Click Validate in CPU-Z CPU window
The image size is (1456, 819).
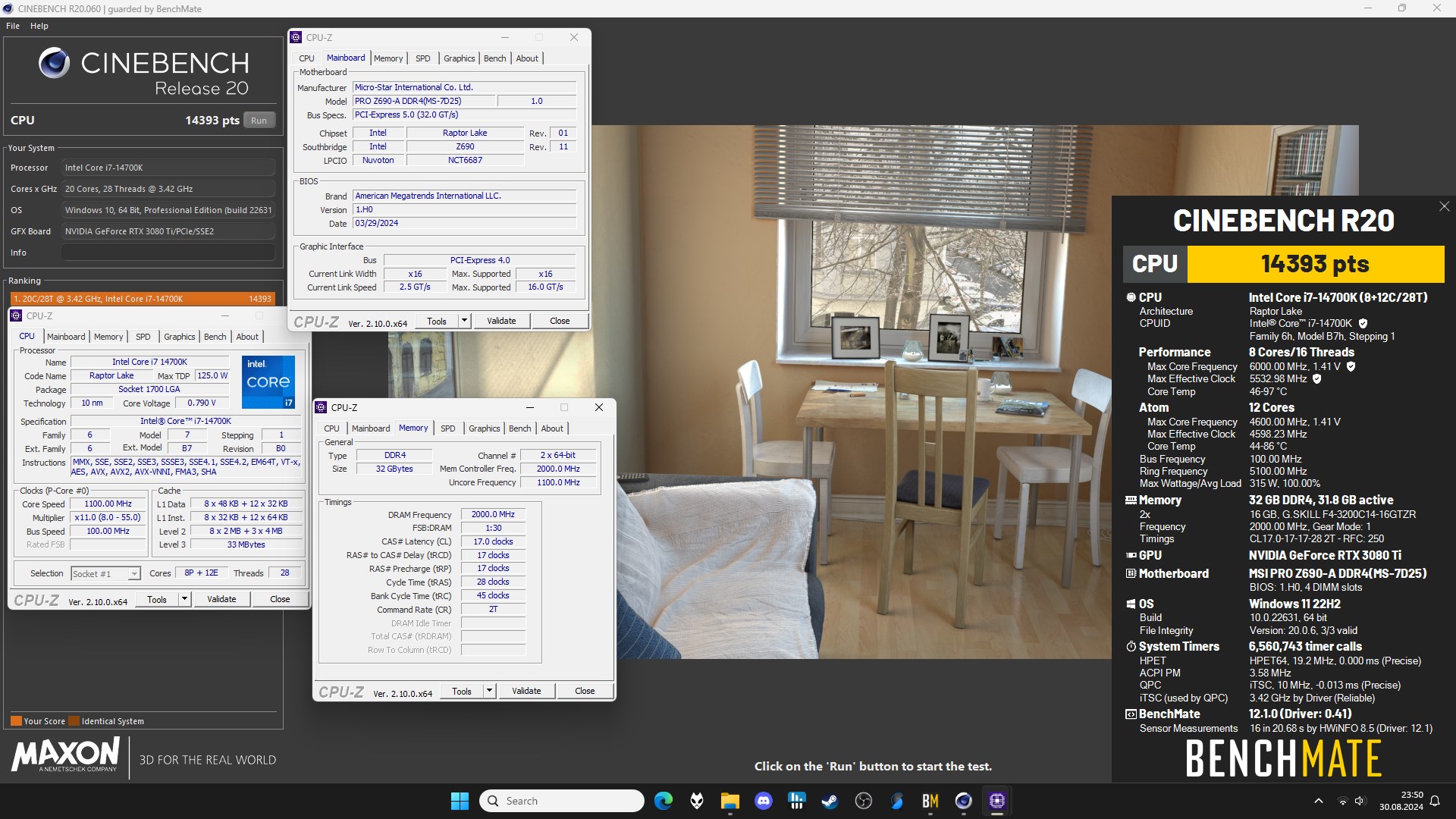tap(221, 599)
